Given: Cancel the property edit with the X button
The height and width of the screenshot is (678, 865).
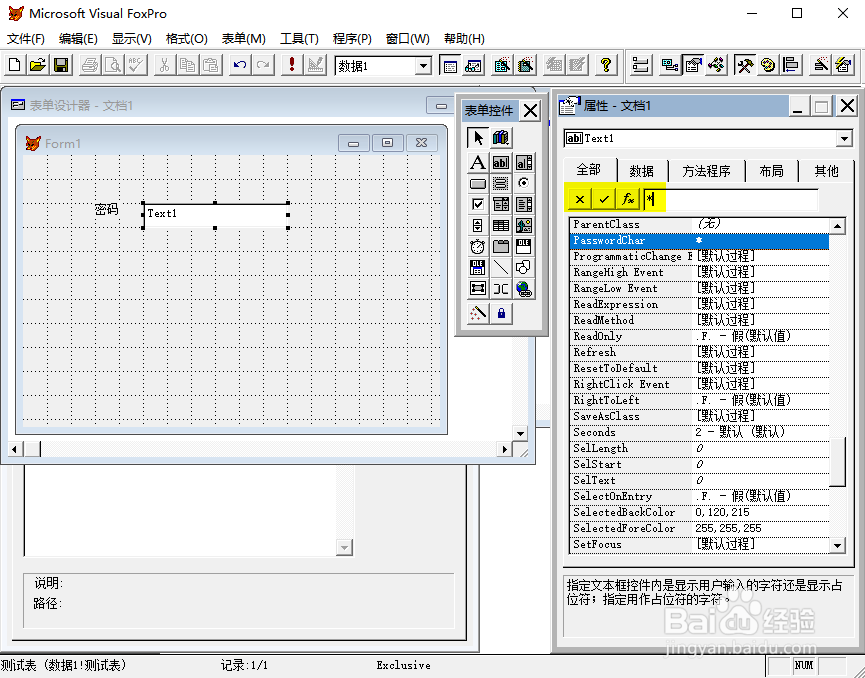Looking at the screenshot, I should tap(580, 199).
